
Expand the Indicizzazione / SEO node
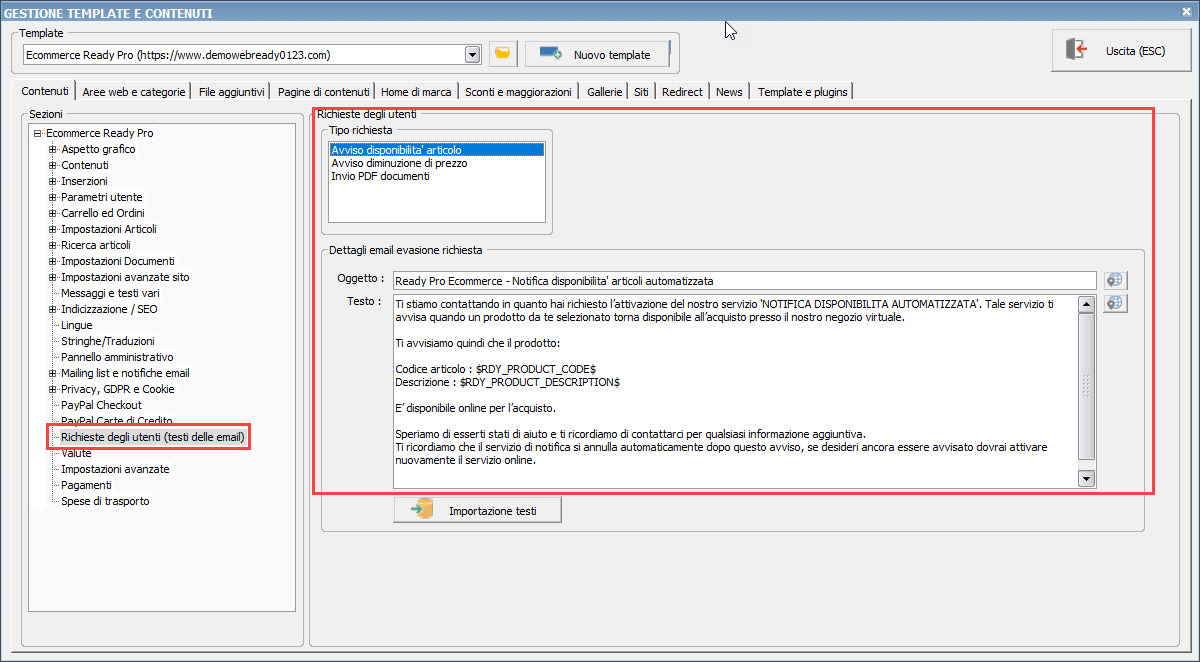(53, 309)
